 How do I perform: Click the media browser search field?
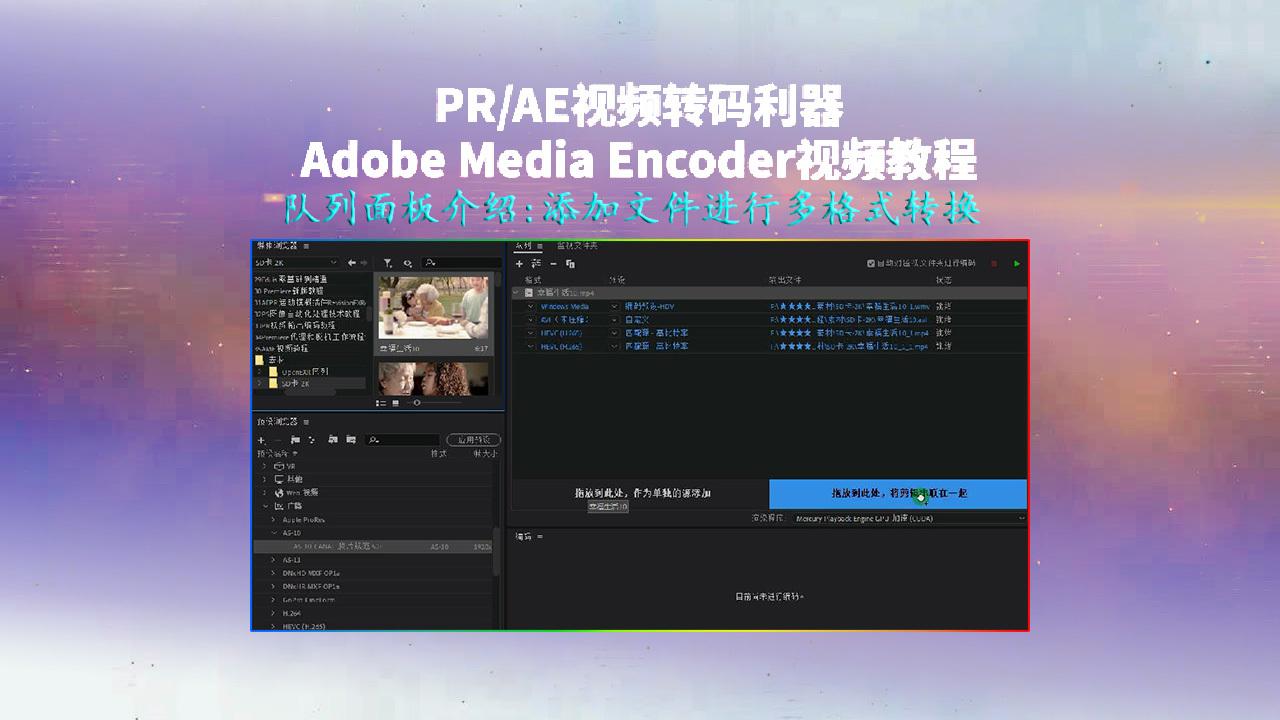pos(461,263)
